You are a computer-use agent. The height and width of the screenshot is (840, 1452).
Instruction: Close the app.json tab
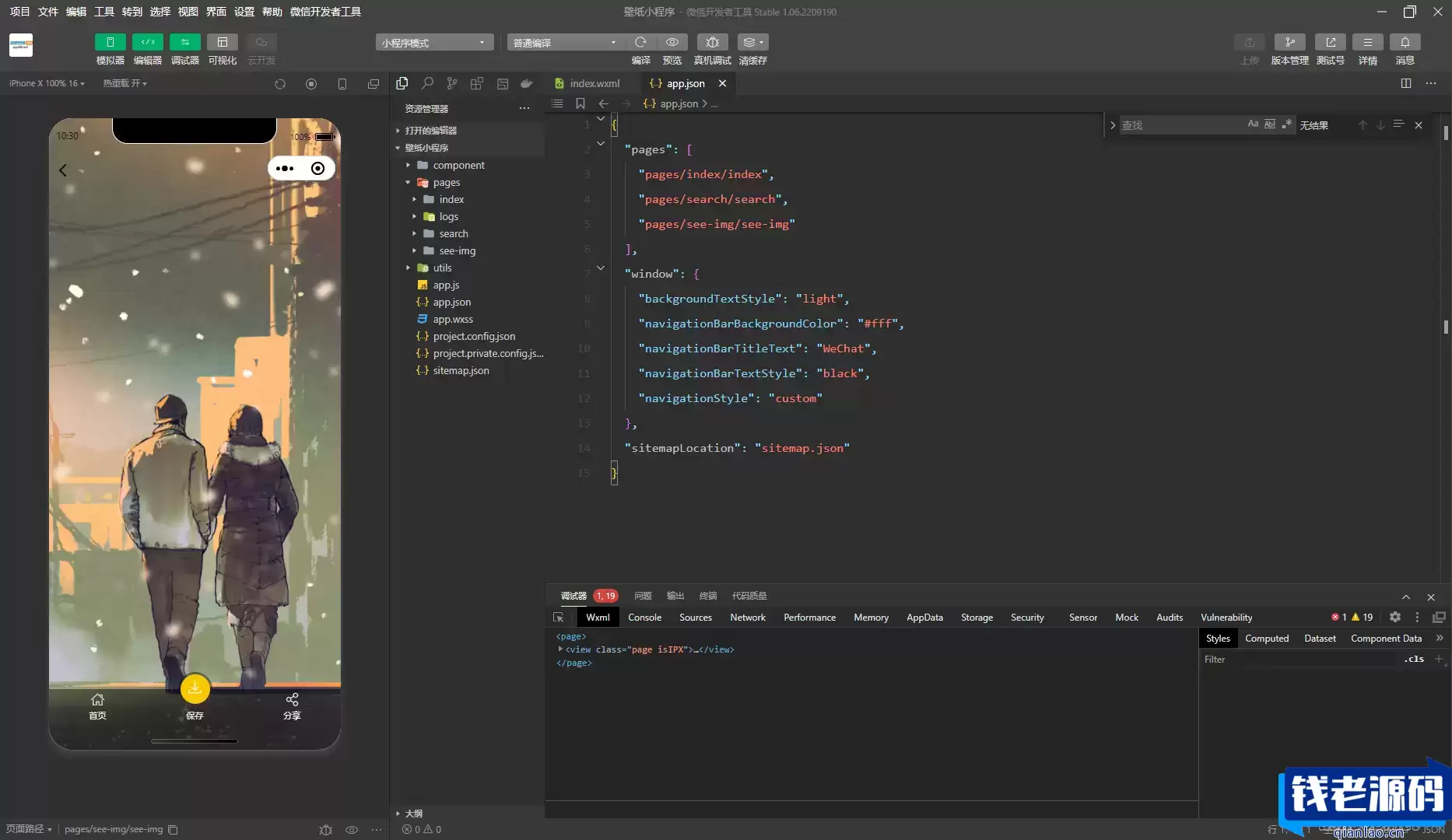pyautogui.click(x=722, y=83)
